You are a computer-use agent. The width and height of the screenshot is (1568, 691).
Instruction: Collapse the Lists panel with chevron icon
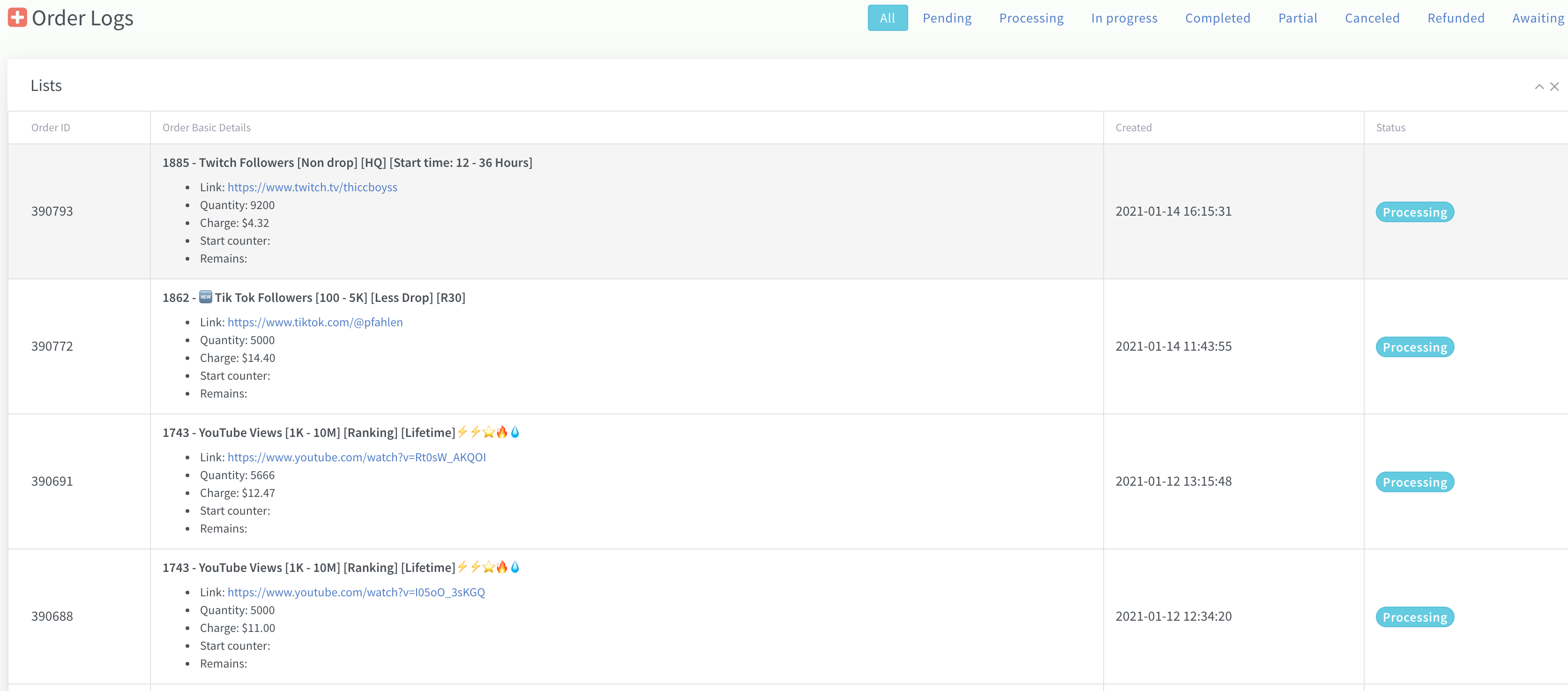coord(1539,86)
